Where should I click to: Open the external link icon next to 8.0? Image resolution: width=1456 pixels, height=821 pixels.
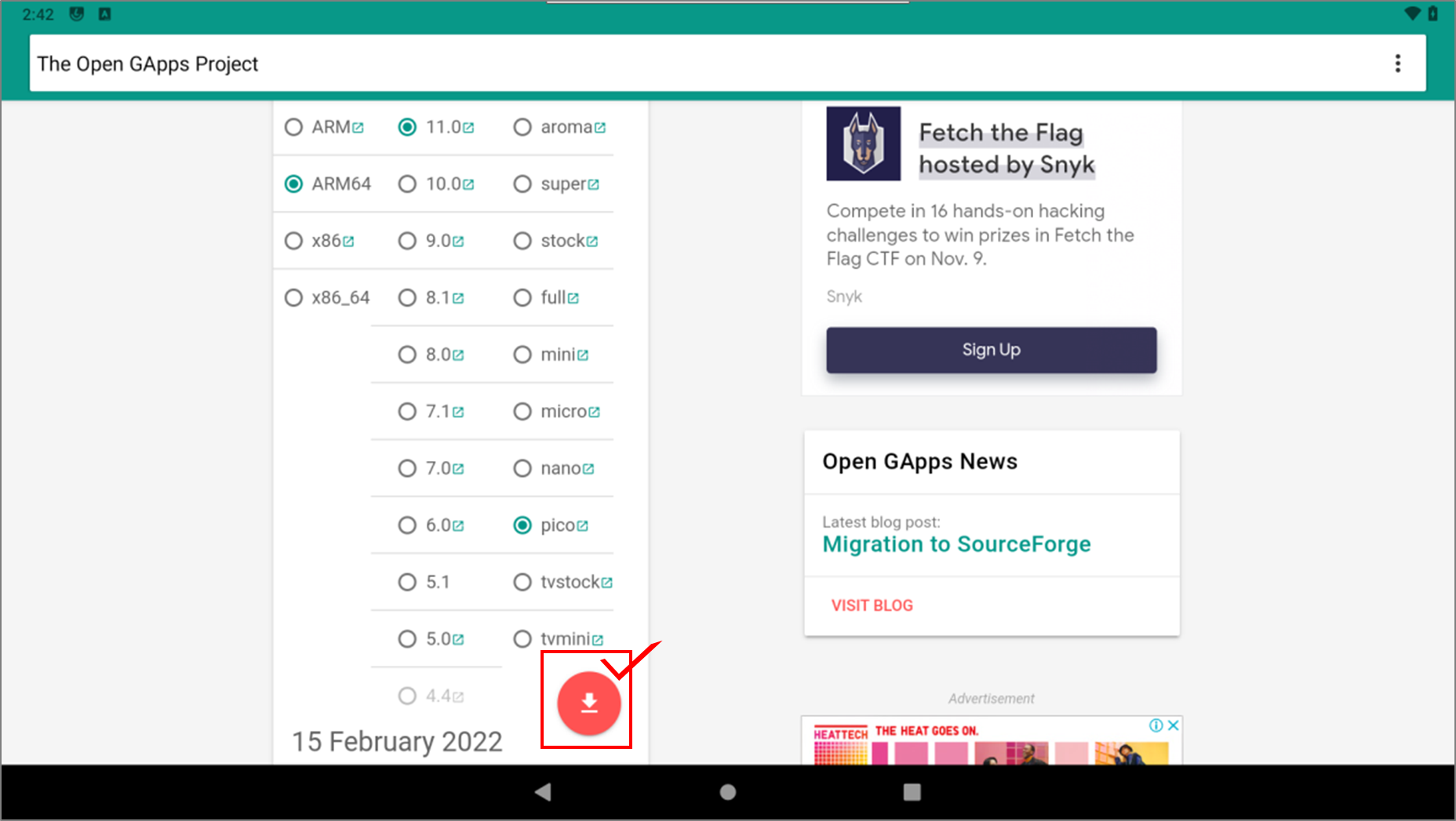pyautogui.click(x=458, y=355)
